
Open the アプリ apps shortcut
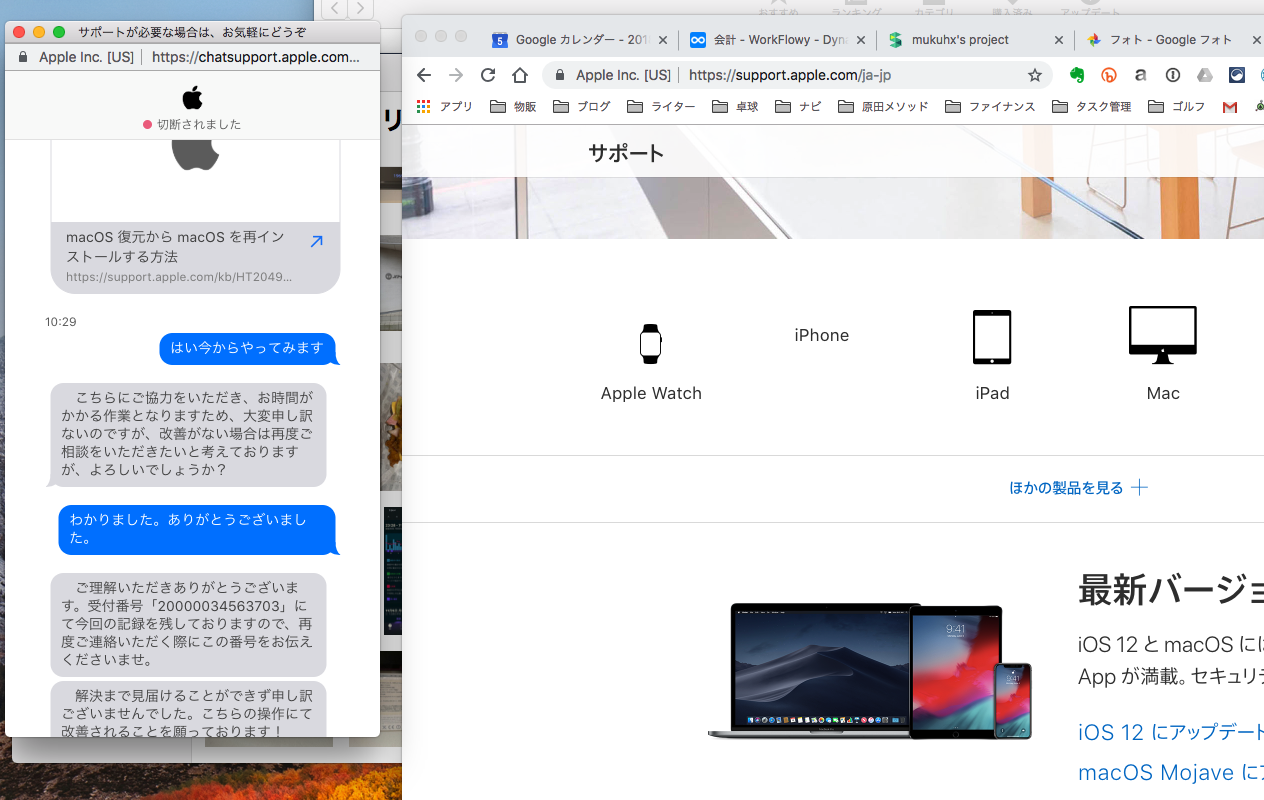445,106
